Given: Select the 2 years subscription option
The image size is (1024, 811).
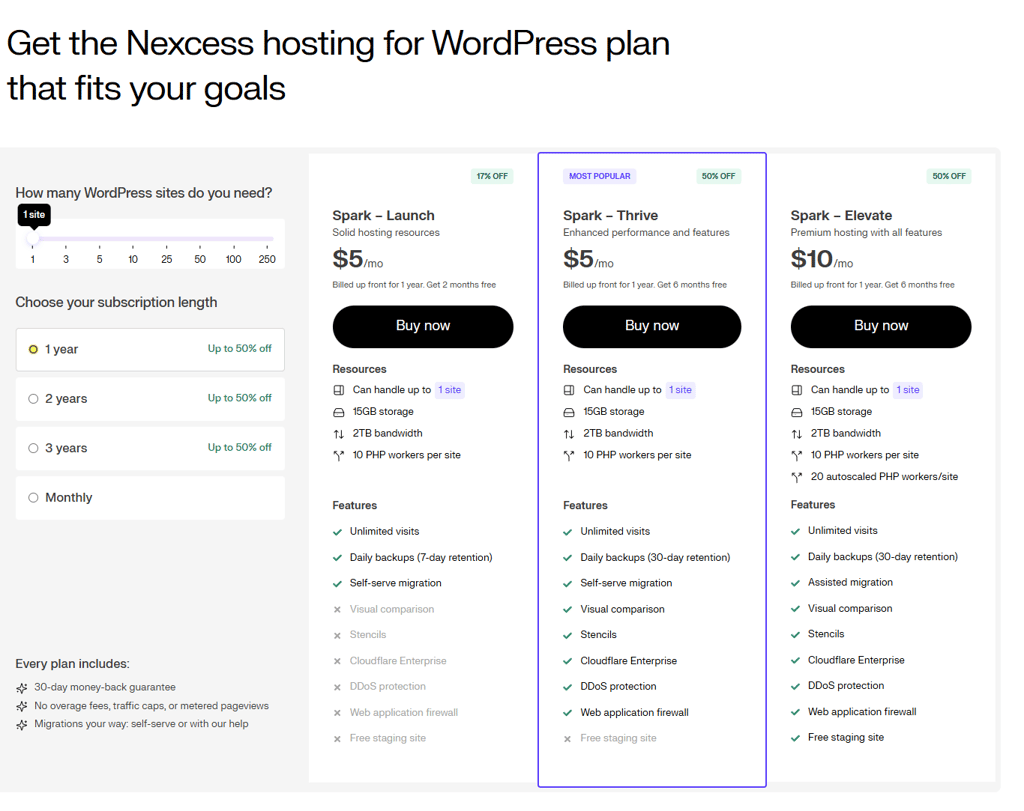Looking at the screenshot, I should click(x=150, y=399).
